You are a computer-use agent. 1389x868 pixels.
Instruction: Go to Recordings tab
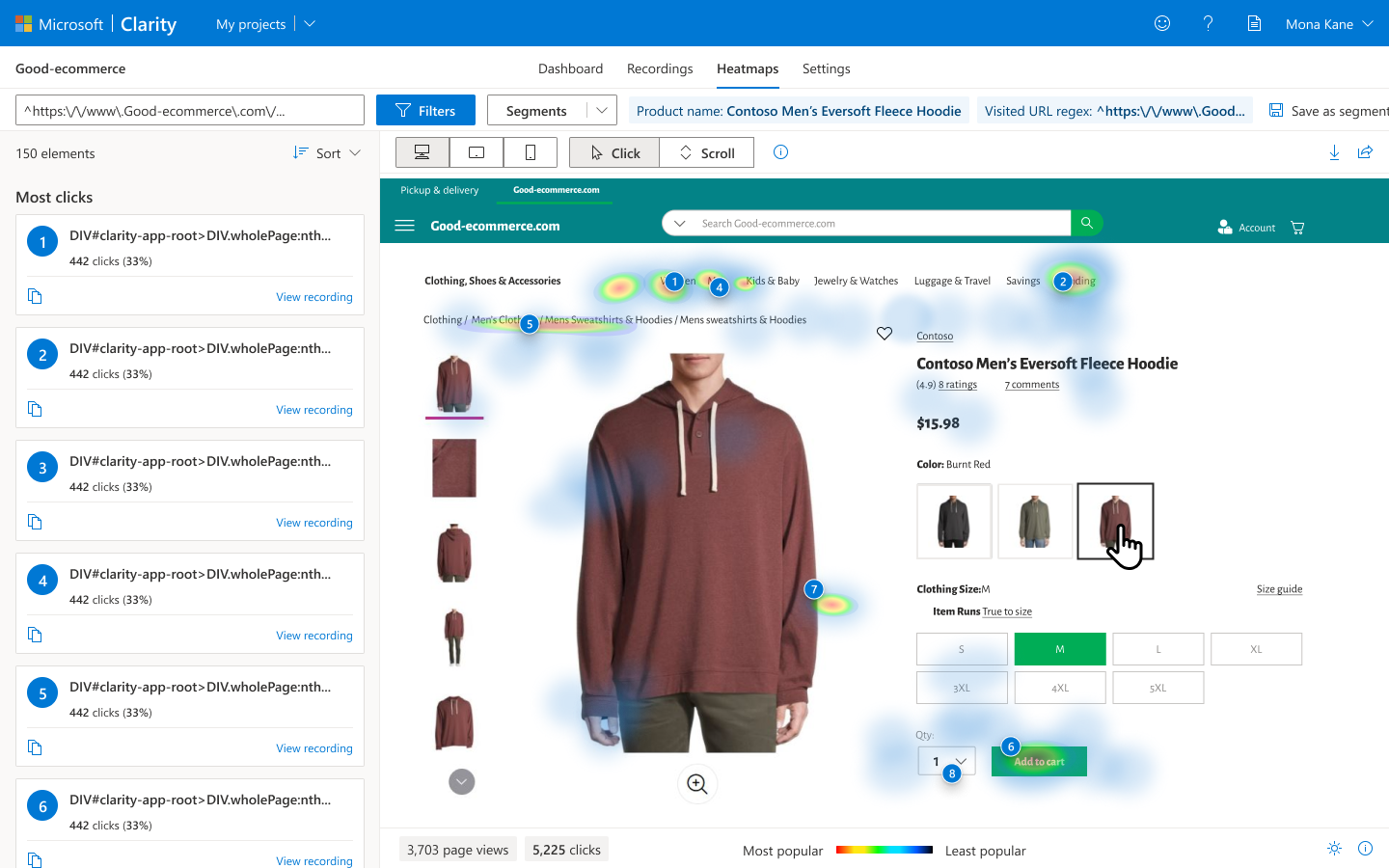click(660, 68)
